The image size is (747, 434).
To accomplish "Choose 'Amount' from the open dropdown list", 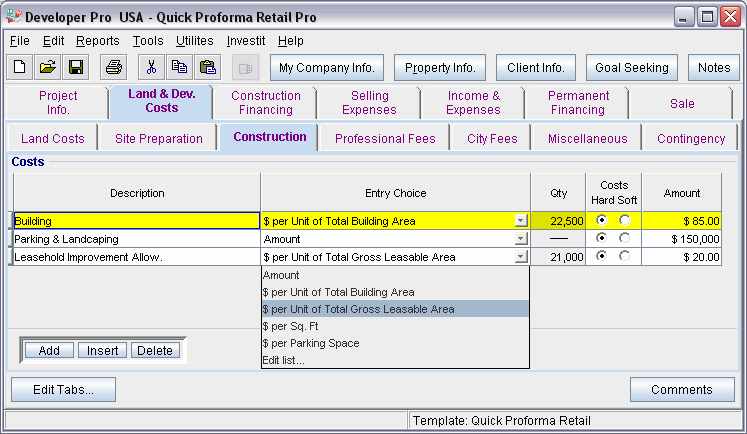I will point(395,275).
